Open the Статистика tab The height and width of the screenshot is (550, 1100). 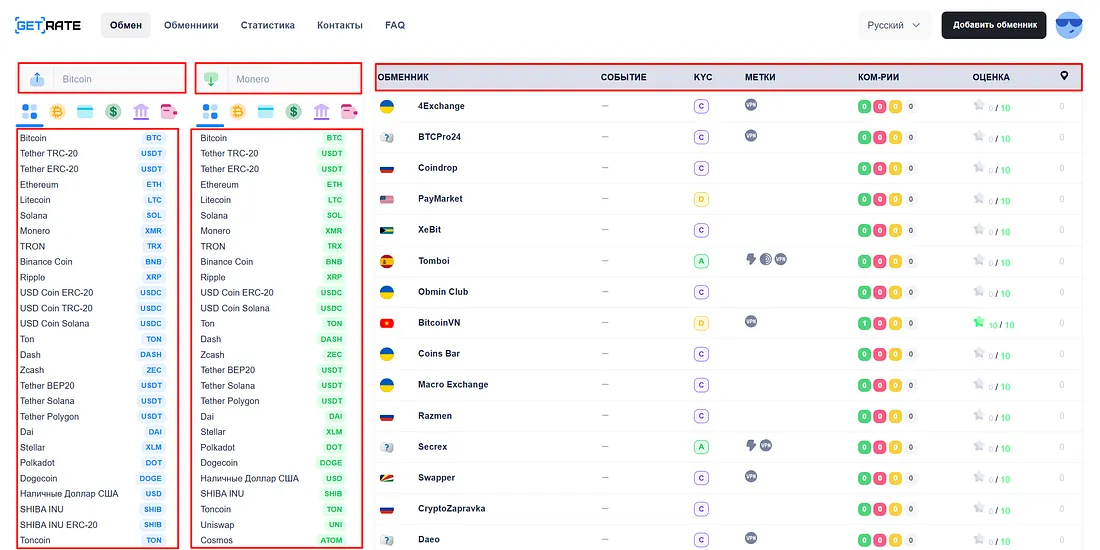[267, 25]
